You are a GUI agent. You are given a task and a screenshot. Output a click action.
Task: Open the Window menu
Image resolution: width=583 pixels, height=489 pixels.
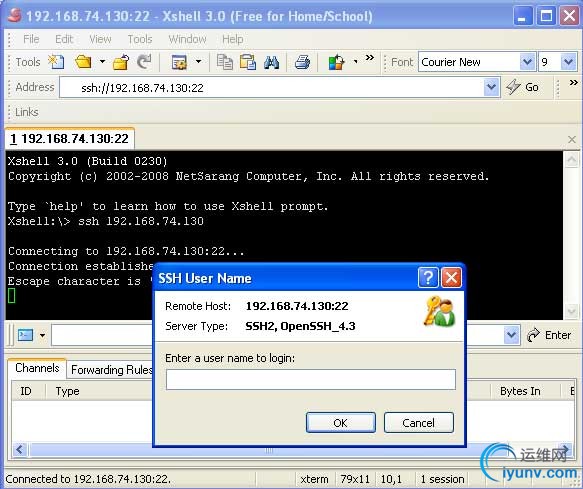[x=187, y=39]
